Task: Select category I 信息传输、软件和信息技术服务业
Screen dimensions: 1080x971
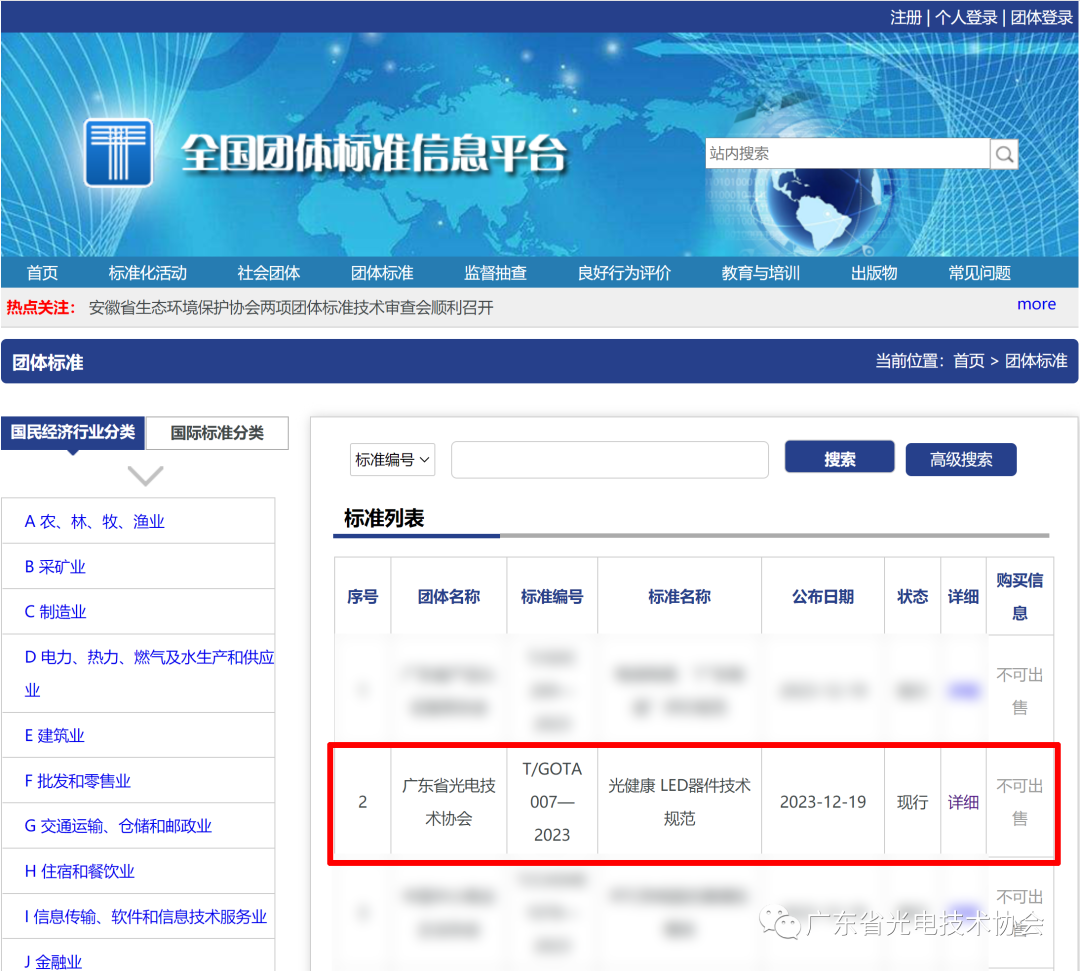Action: point(145,917)
